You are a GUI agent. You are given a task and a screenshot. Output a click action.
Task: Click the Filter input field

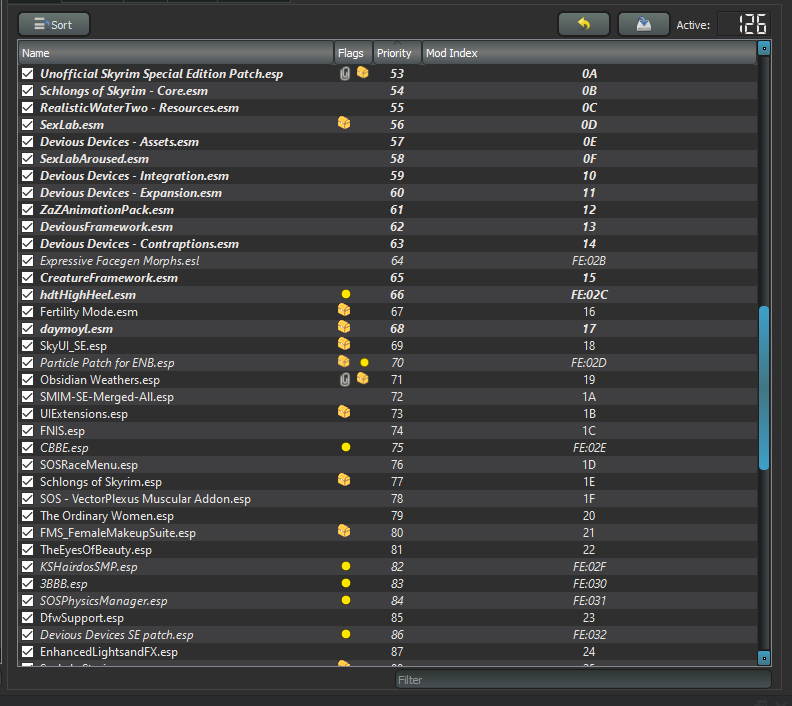(x=583, y=680)
